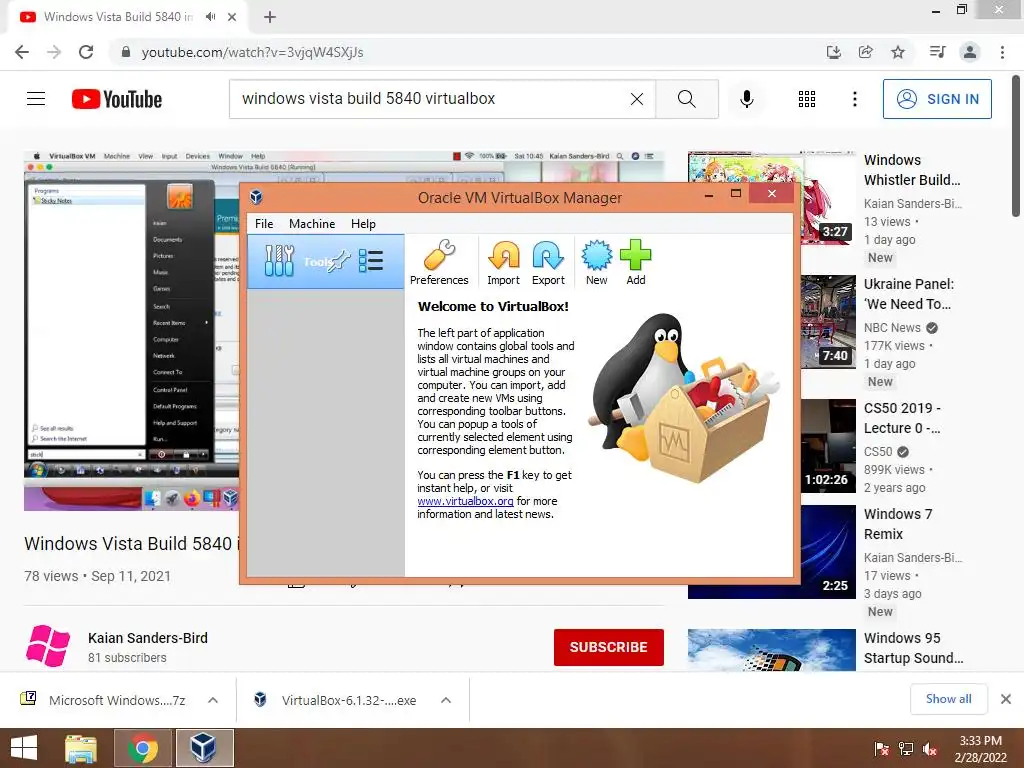Viewport: 1024px width, 768px height.
Task: Reload the YouTube page
Action: click(86, 52)
